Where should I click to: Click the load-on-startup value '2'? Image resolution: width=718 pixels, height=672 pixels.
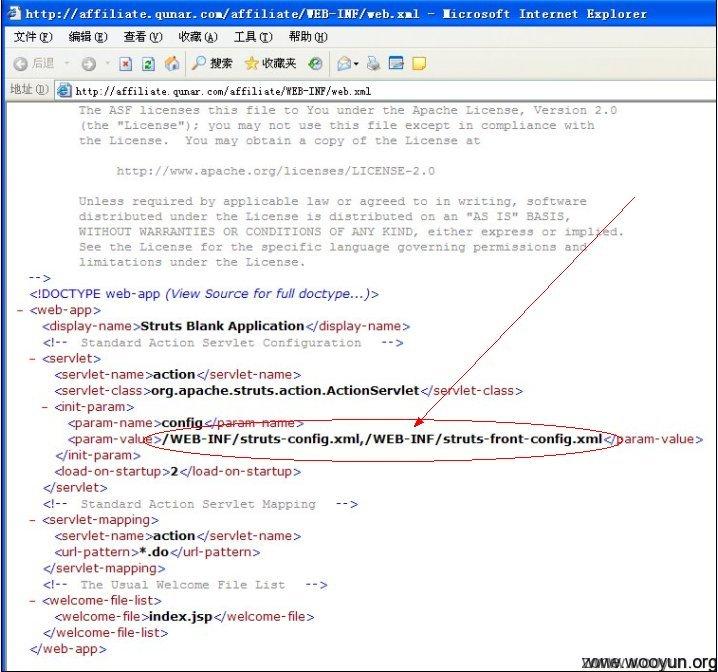tap(174, 471)
